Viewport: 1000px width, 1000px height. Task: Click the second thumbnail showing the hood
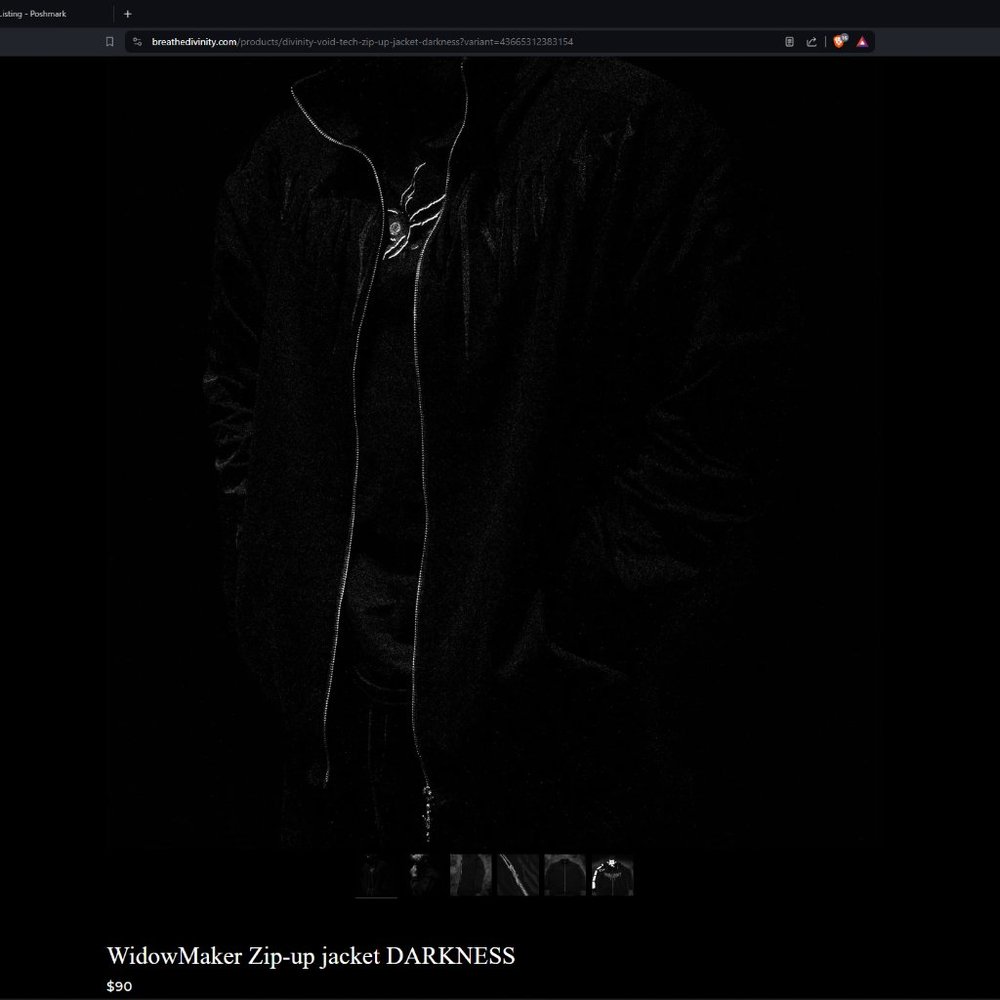tap(423, 873)
